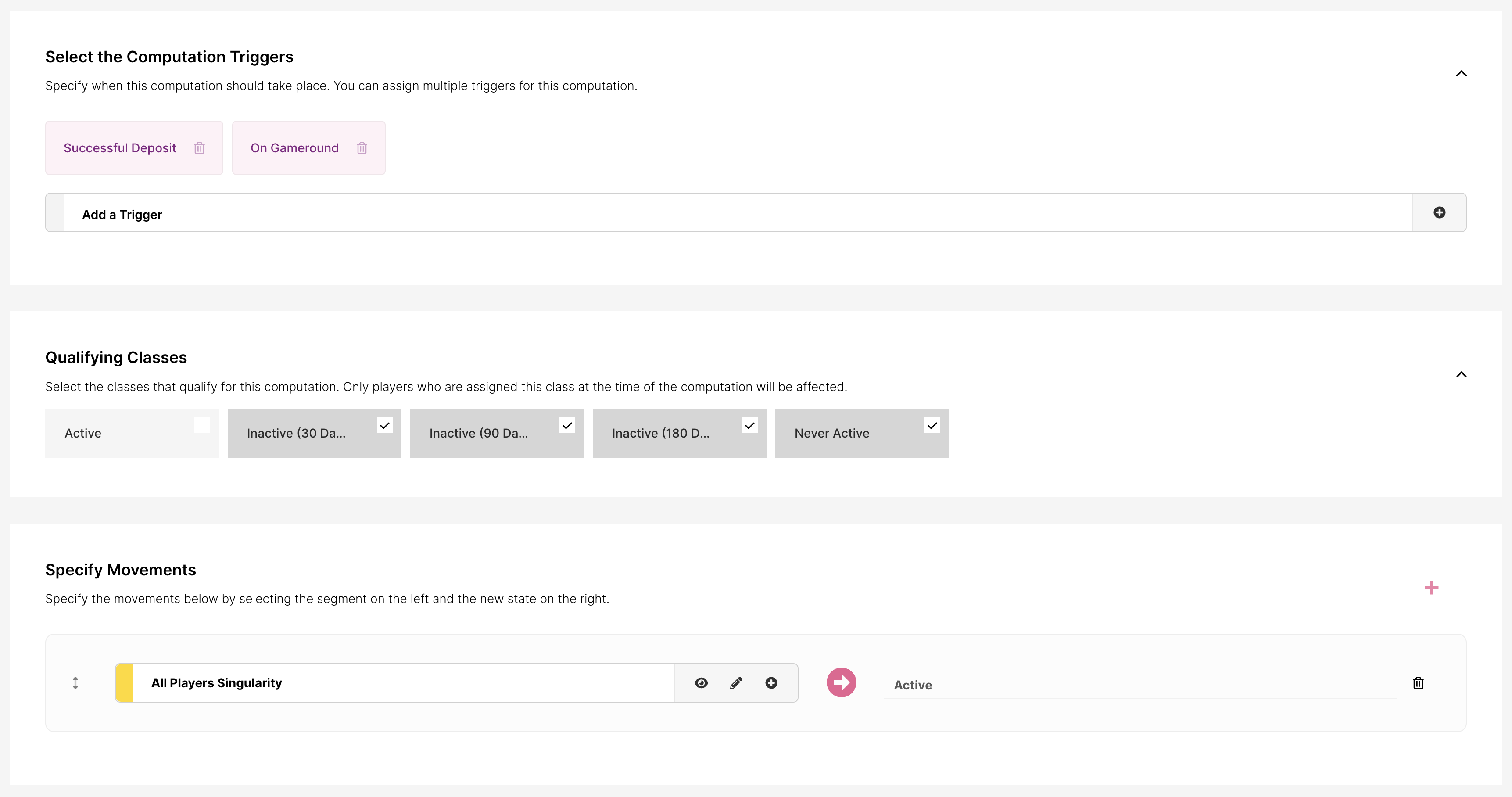Add a segment via the plus next to pencil
The height and width of the screenshot is (797, 1512).
pos(771,682)
